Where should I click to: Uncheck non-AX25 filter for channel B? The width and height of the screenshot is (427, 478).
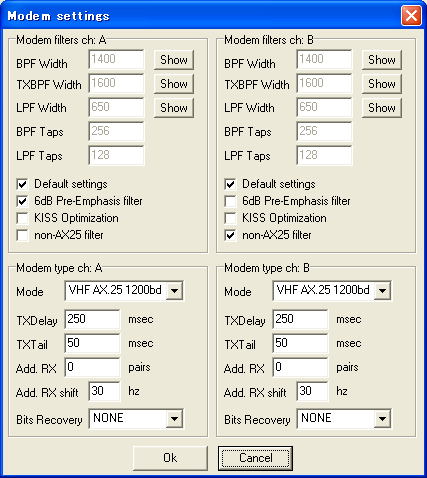point(230,235)
